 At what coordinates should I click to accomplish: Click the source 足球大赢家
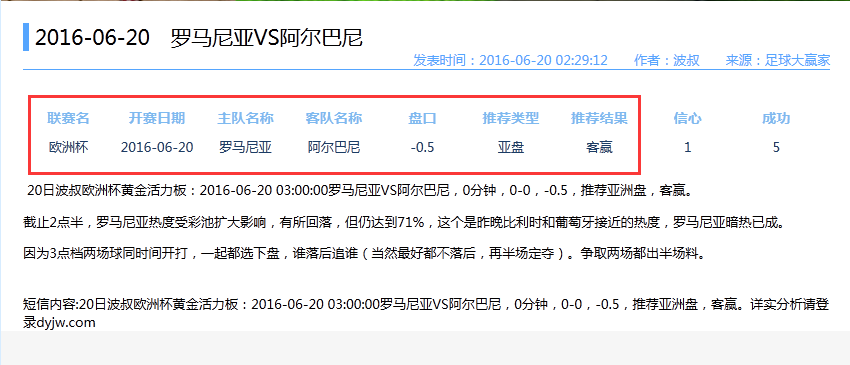pyautogui.click(x=797, y=60)
